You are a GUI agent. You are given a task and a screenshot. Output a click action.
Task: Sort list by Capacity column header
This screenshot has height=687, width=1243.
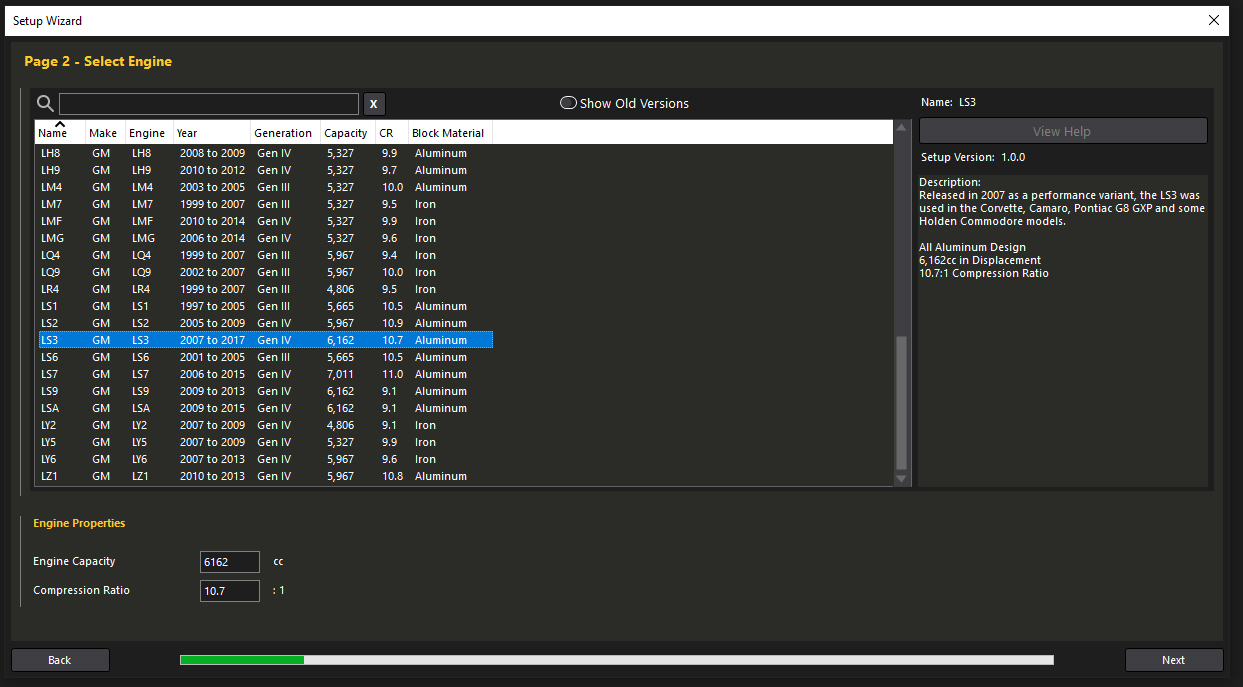(x=346, y=133)
